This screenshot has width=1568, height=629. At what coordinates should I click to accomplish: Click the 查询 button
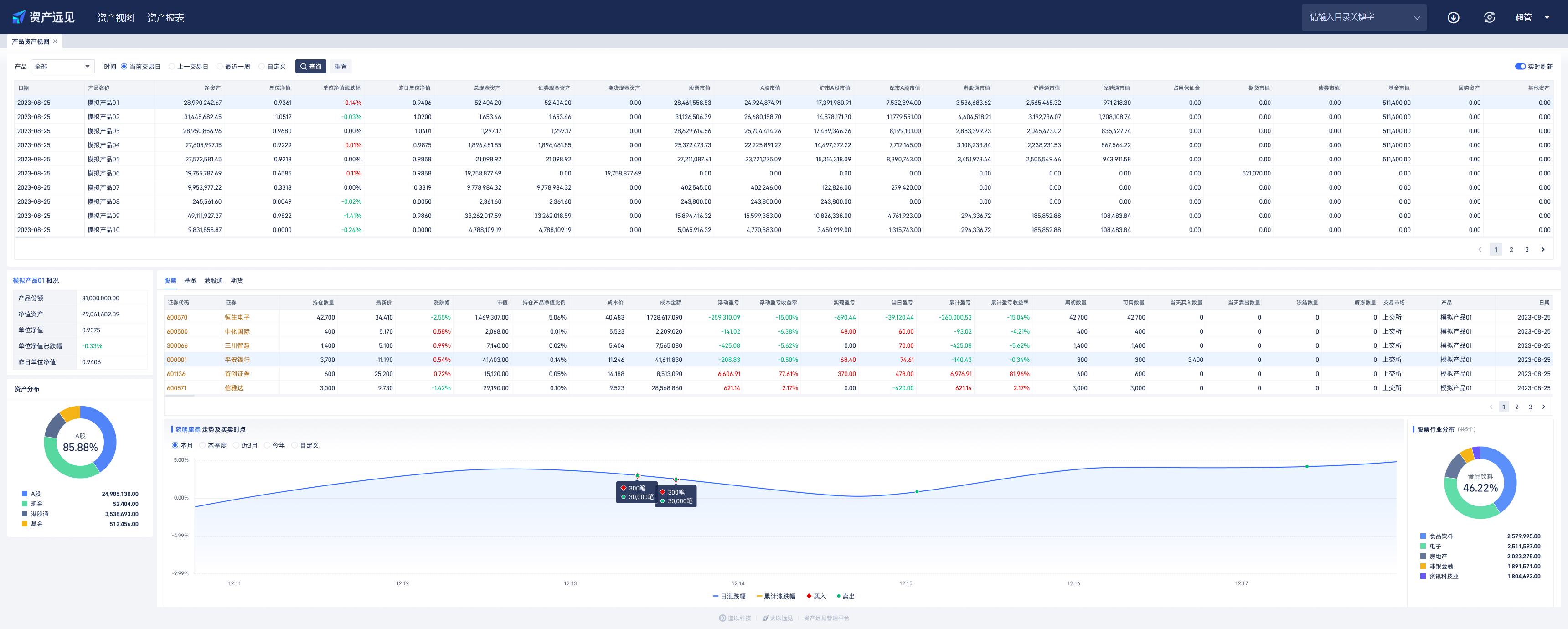310,67
